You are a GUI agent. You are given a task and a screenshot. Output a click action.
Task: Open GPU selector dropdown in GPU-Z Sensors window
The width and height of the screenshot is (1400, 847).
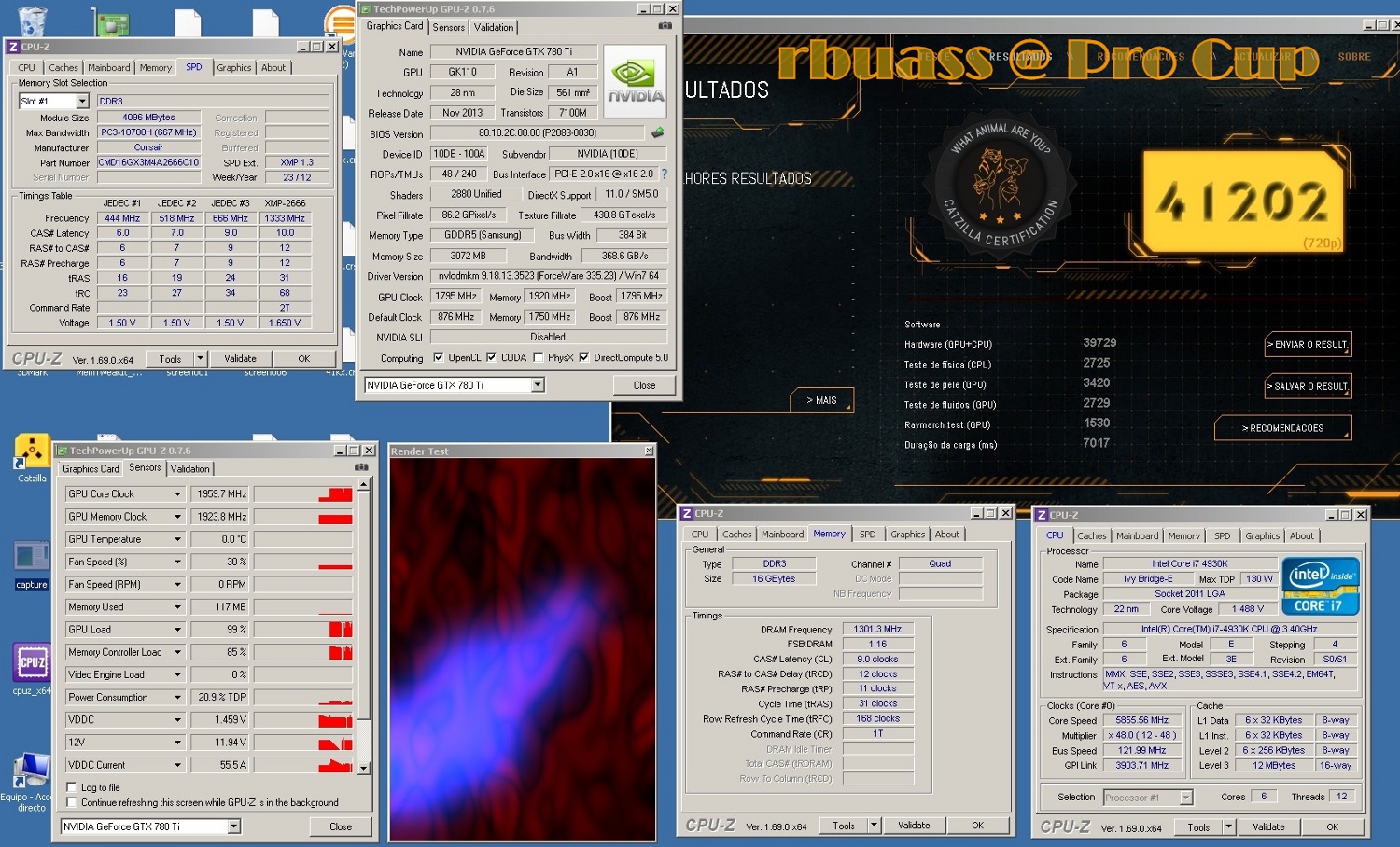click(x=234, y=826)
